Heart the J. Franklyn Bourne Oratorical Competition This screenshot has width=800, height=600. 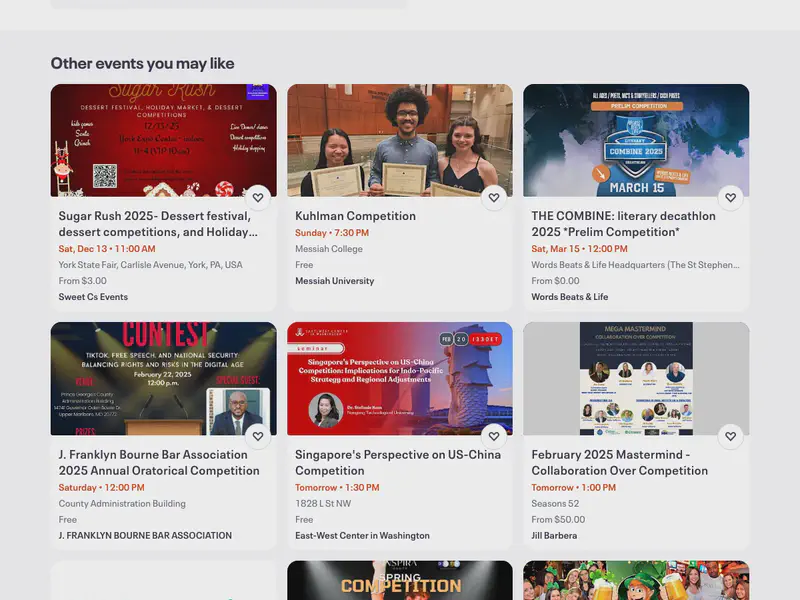tap(258, 436)
